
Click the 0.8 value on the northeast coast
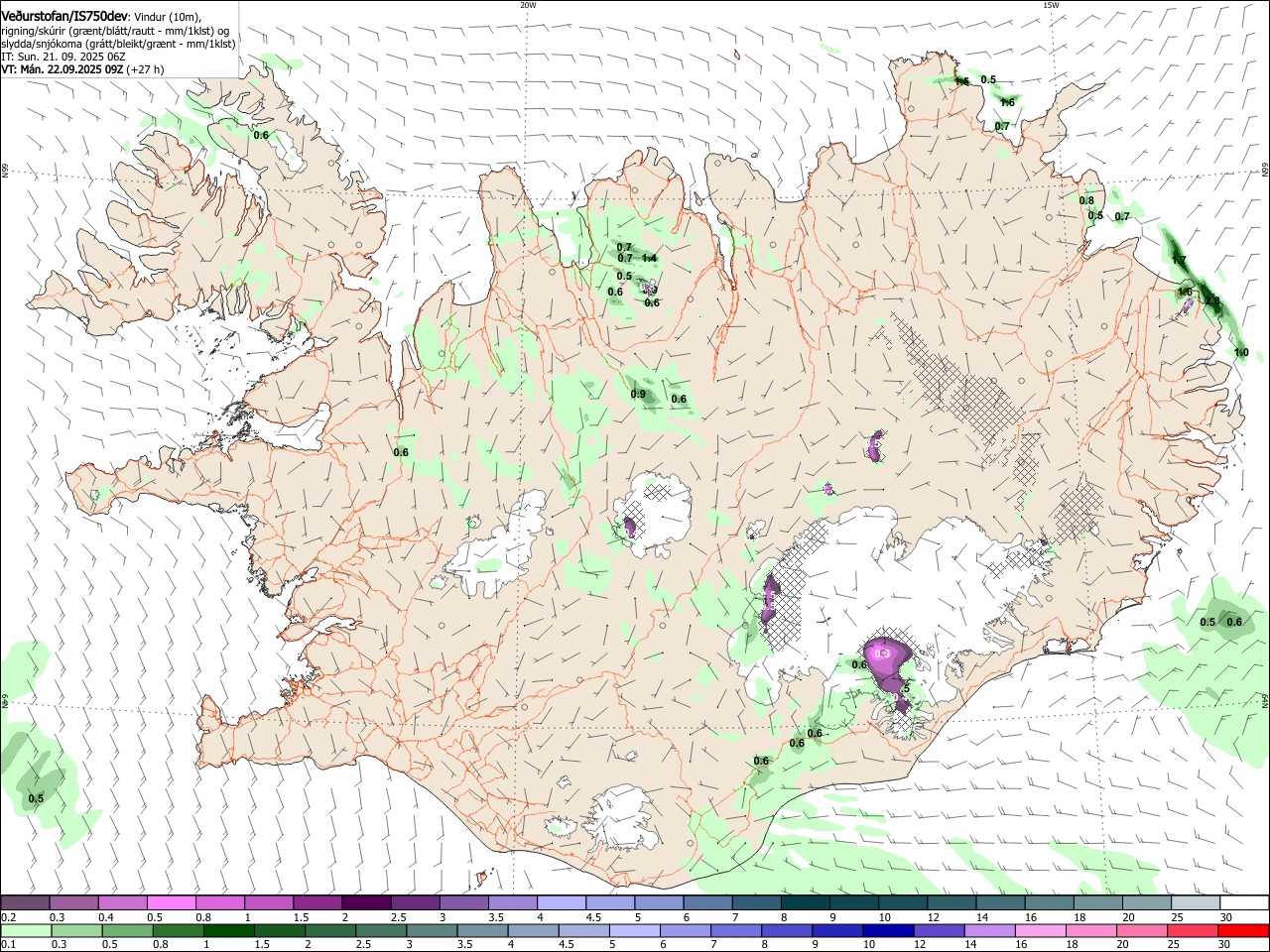click(x=1086, y=200)
